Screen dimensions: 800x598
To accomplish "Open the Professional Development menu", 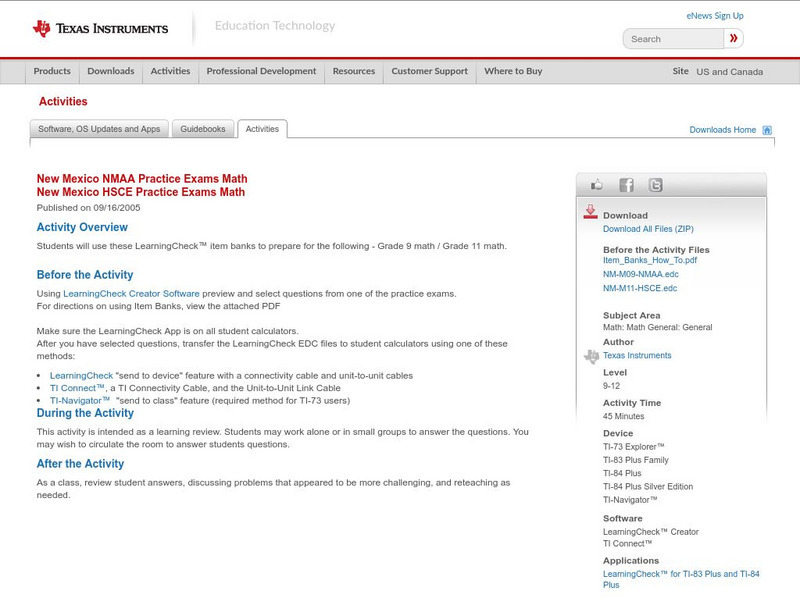I will (x=261, y=71).
